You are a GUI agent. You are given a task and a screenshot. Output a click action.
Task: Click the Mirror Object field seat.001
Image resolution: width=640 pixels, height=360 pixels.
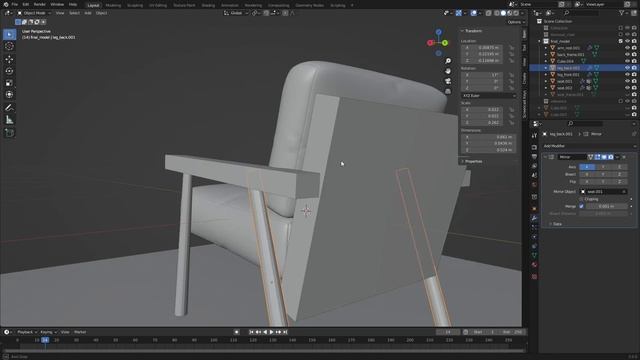click(603, 191)
